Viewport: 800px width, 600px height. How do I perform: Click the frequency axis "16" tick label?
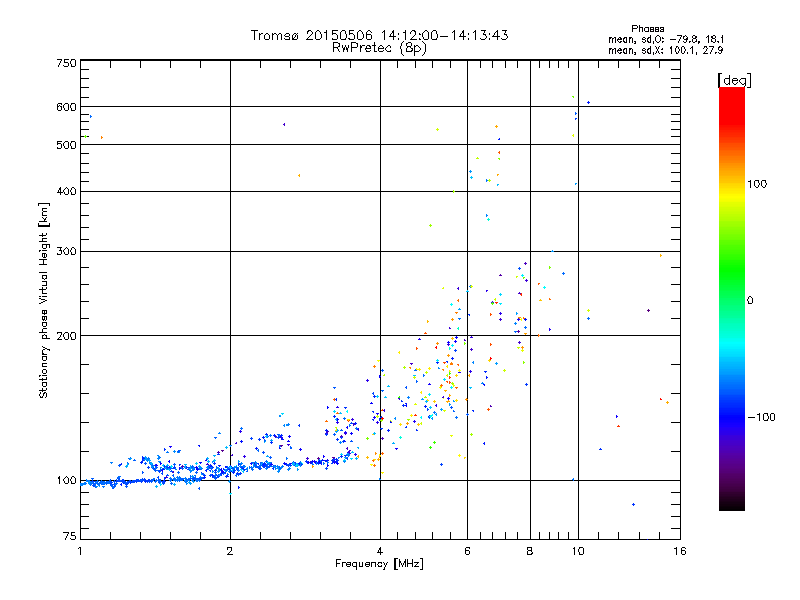coord(680,551)
